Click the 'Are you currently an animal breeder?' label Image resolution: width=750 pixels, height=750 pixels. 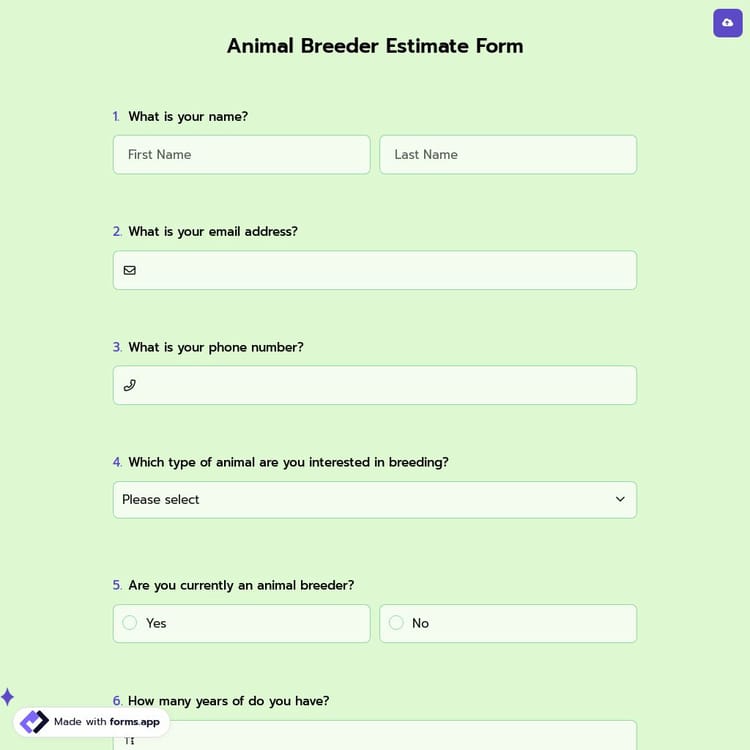[241, 585]
